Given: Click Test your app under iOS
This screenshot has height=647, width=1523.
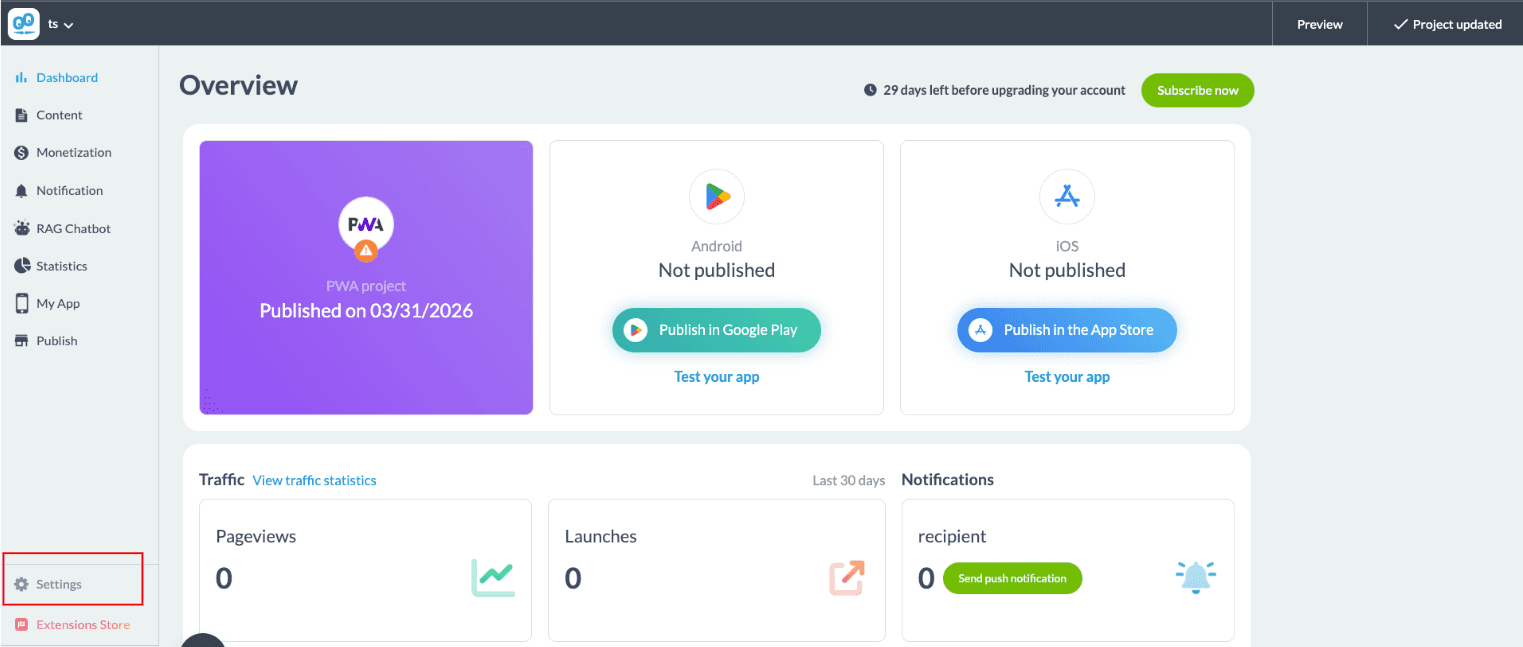Looking at the screenshot, I should click(1067, 377).
